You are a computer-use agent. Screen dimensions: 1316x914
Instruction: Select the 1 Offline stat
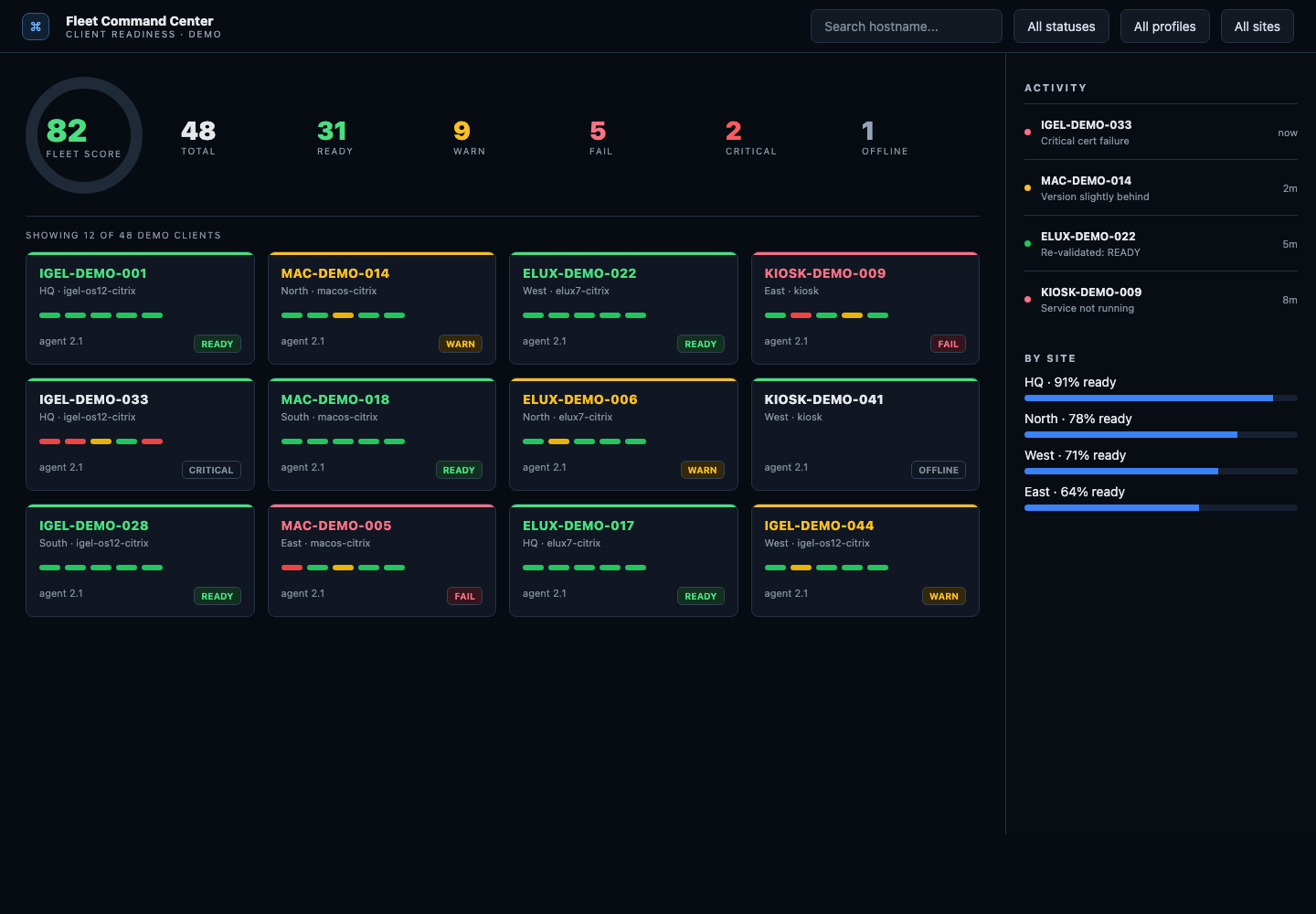click(x=885, y=138)
